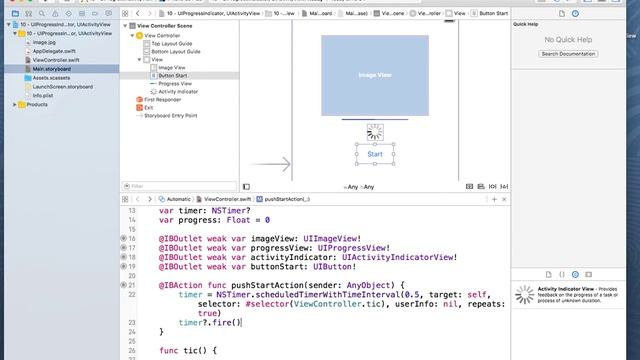Open related items grid in storyboard jump bar

tap(125, 13)
